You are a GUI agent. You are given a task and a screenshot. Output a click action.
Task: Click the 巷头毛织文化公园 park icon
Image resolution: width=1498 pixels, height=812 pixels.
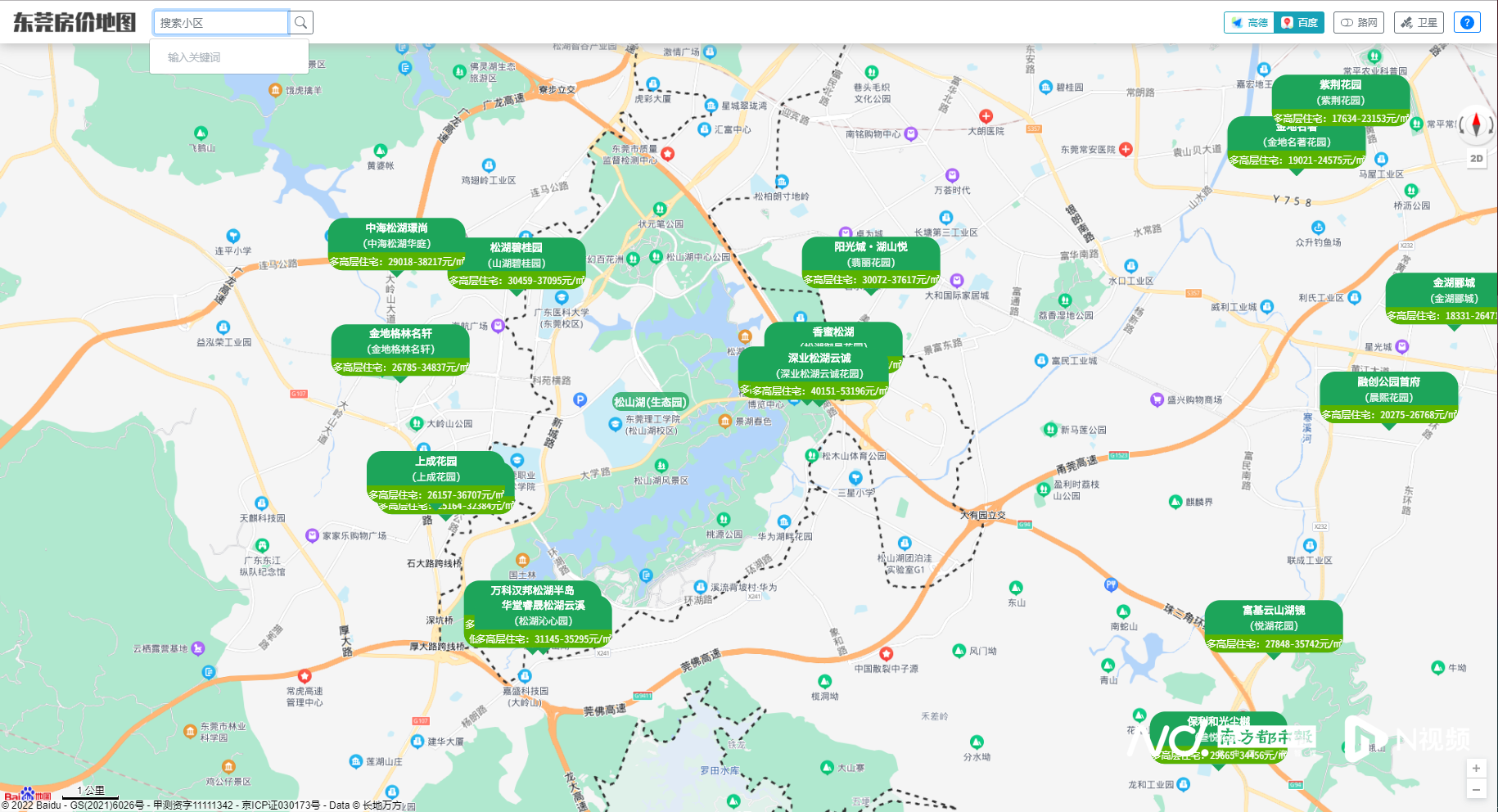point(872,72)
